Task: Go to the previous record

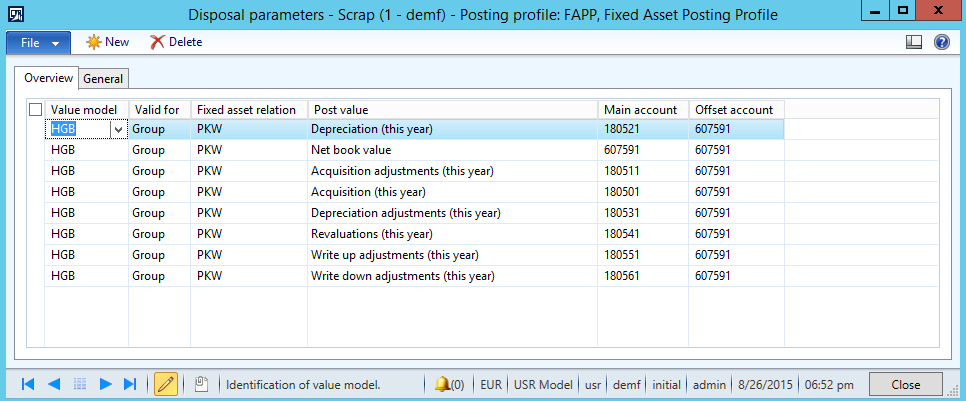Action: [x=54, y=384]
